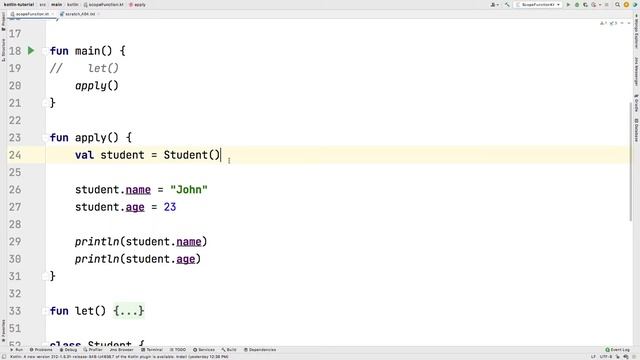
Task: Click the typos count inspection indicator
Action: (x=613, y=23)
